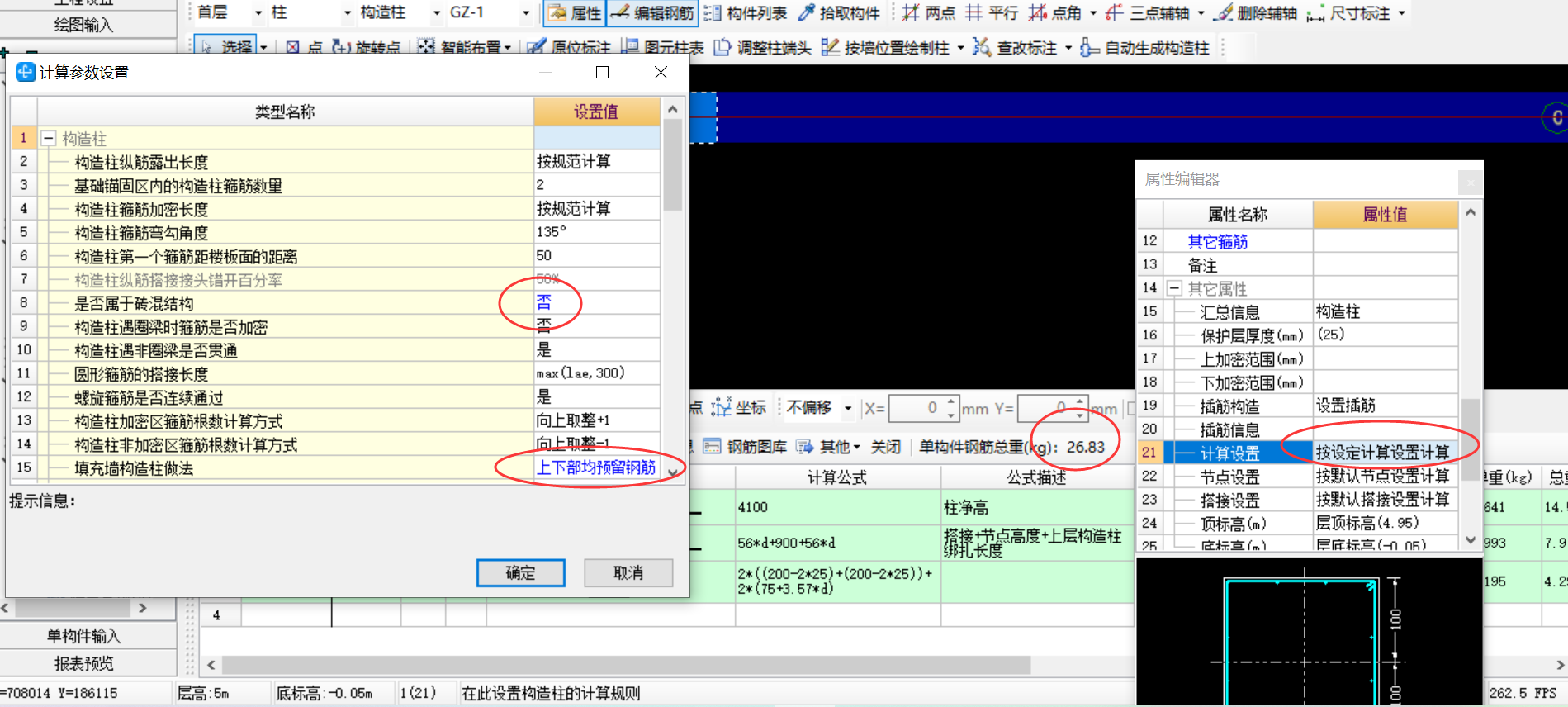Click the 构造柱纵筋露出长度 value 按规范计算
This screenshot has width=1568, height=707.
point(596,161)
